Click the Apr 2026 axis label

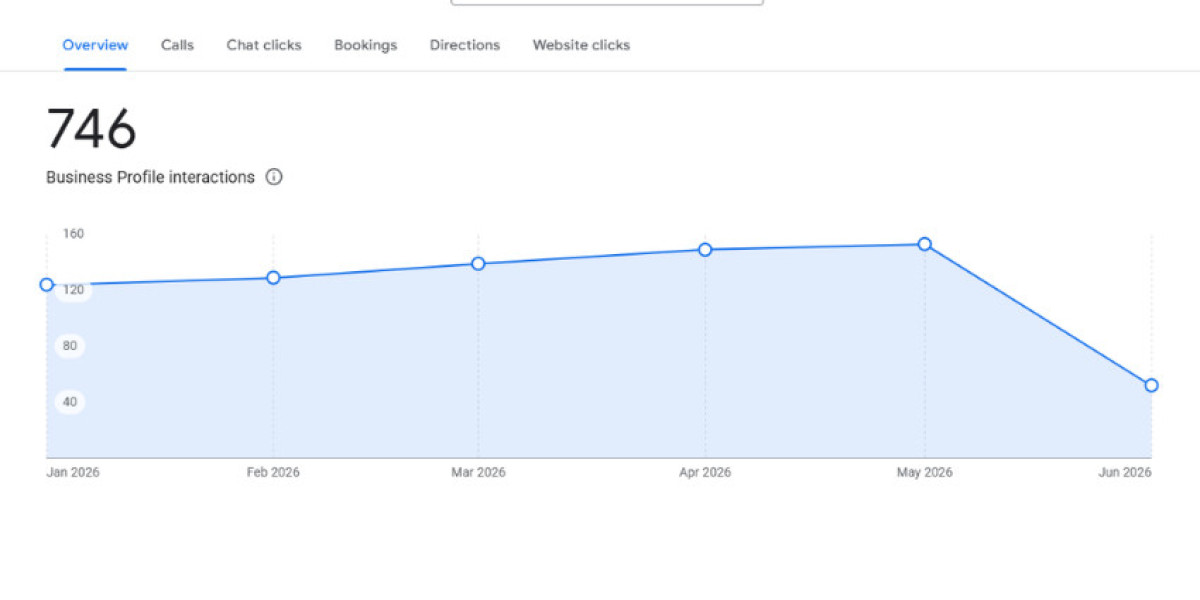(705, 473)
